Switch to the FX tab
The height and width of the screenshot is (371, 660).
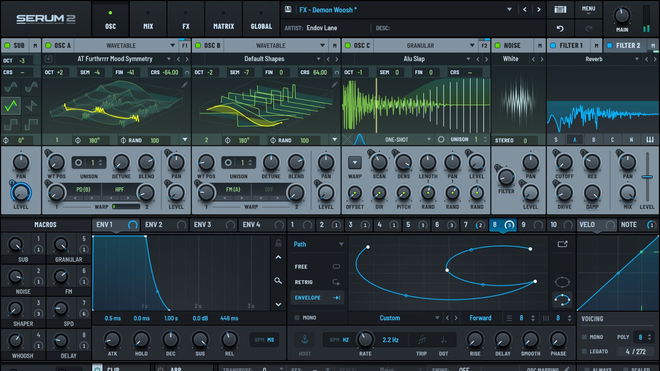tap(186, 19)
